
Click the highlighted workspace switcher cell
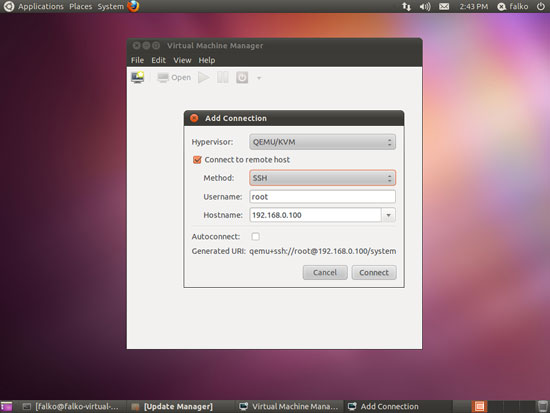[479, 407]
